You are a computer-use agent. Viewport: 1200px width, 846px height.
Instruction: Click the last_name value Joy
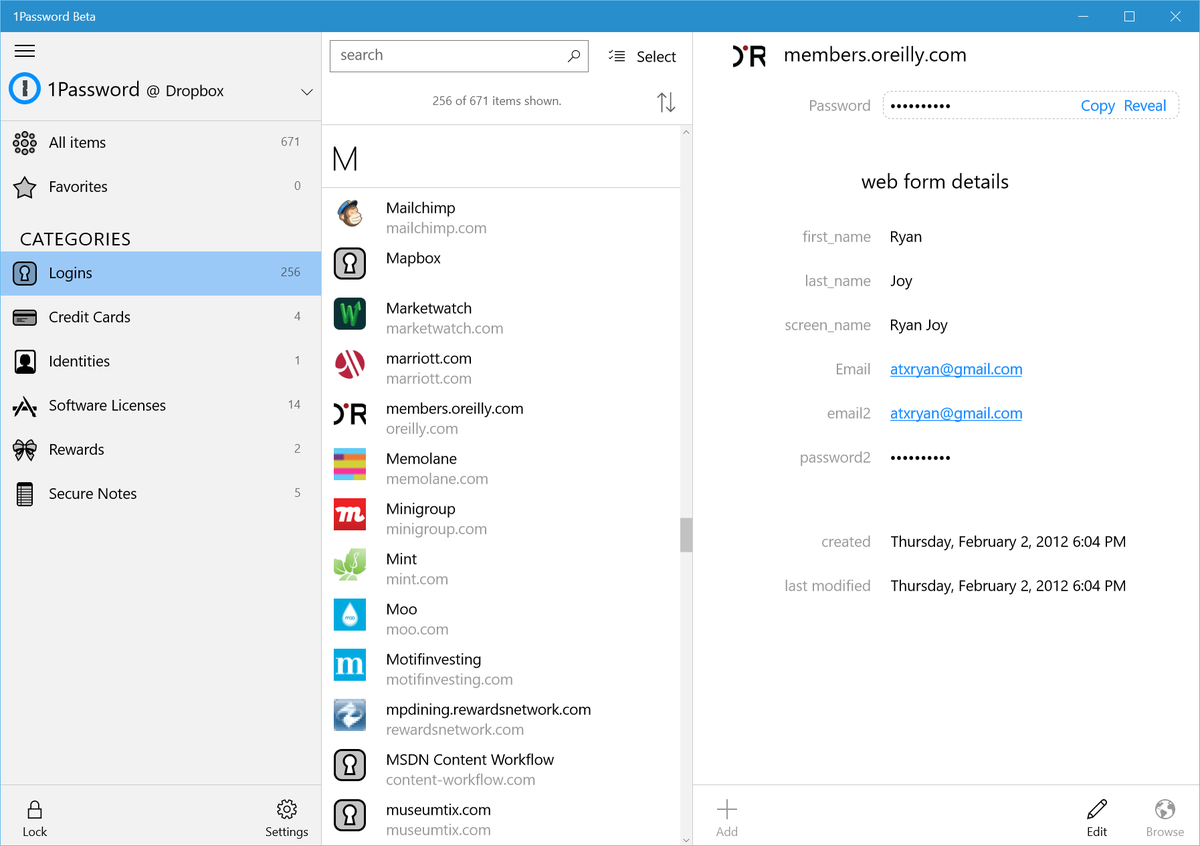click(901, 281)
